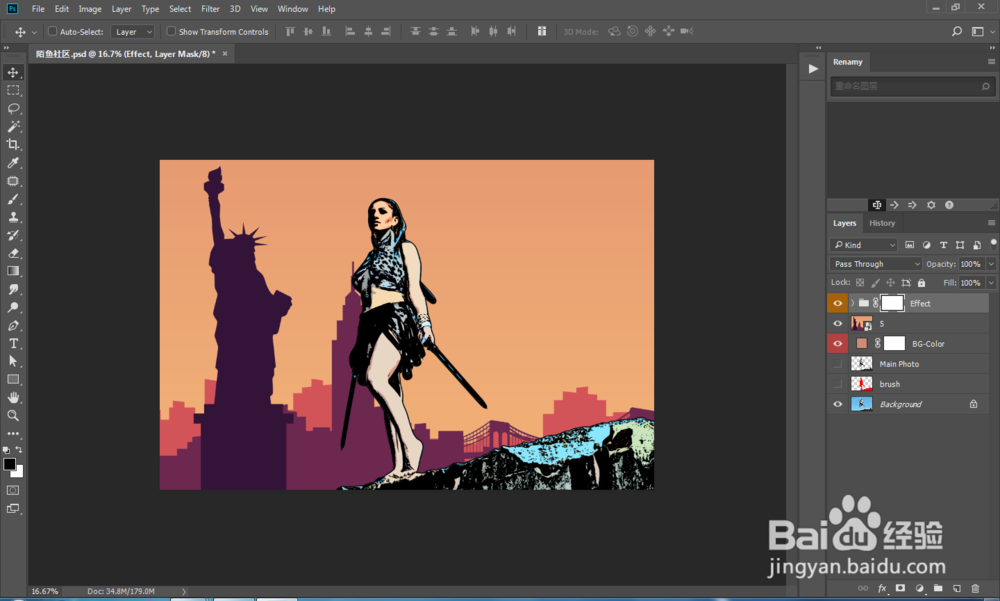Hide the Background layer
Image resolution: width=1000 pixels, height=601 pixels.
(837, 404)
